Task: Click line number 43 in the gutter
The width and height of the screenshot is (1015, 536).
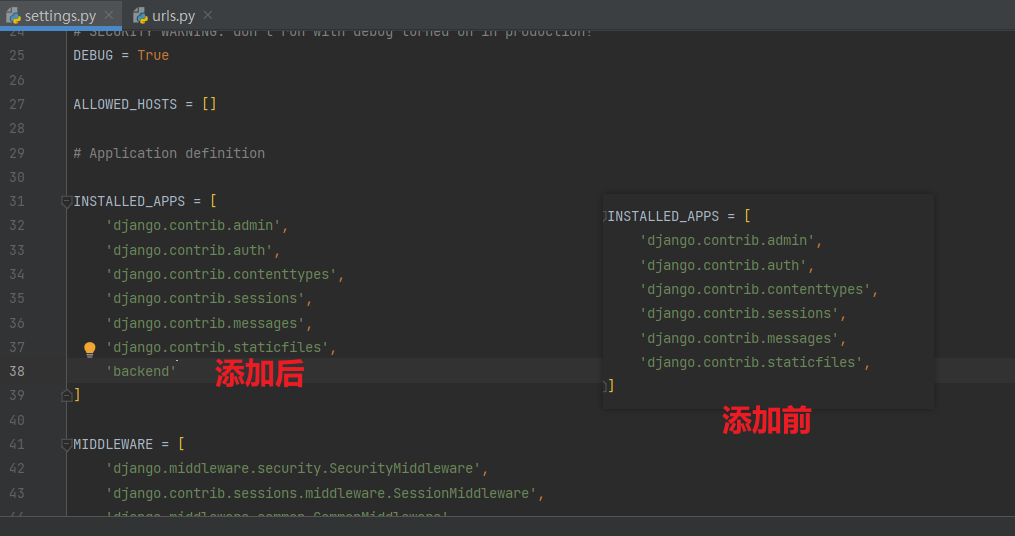Action: [17, 493]
